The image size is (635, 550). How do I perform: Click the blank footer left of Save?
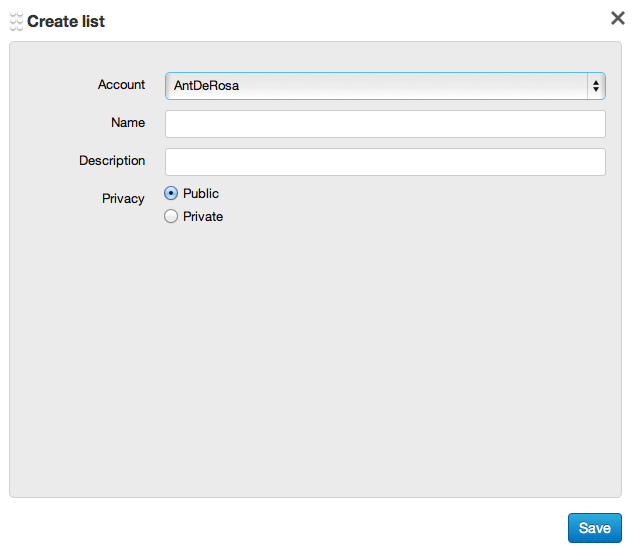[280, 527]
